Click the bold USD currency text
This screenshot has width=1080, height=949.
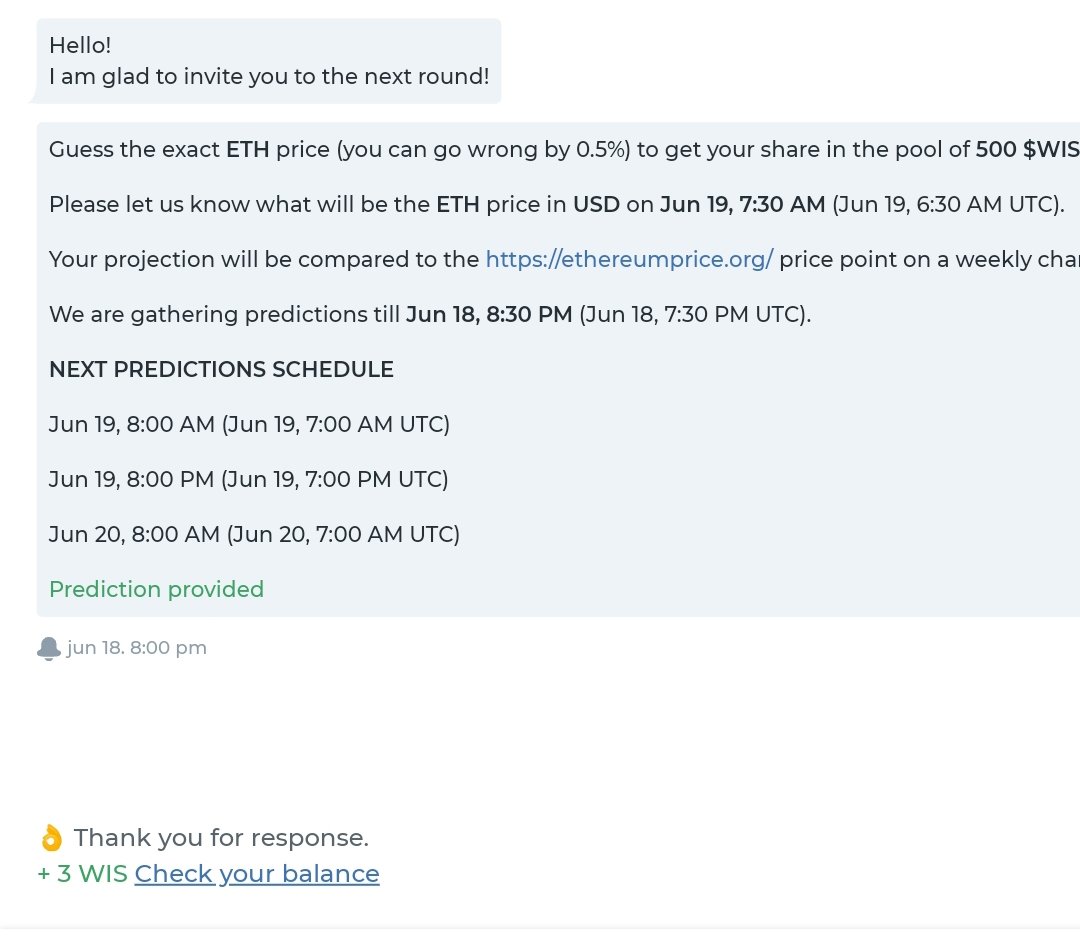click(596, 205)
